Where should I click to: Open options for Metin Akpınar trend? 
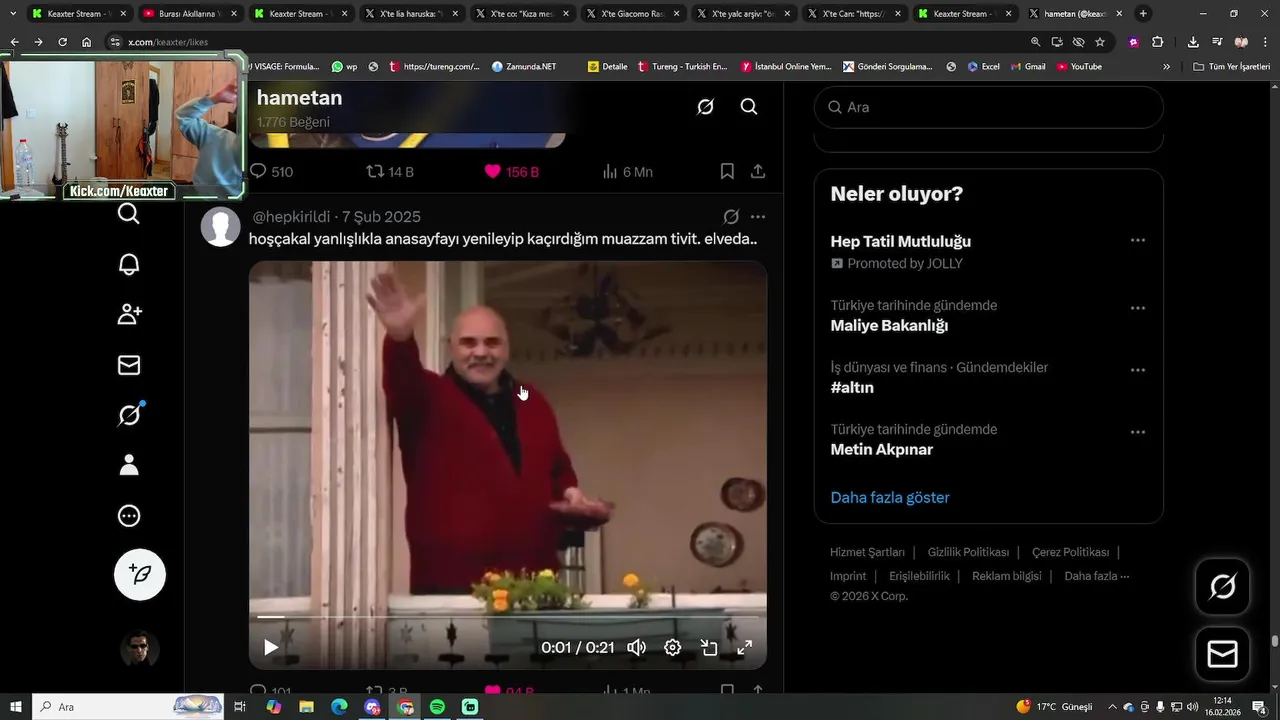[1138, 432]
